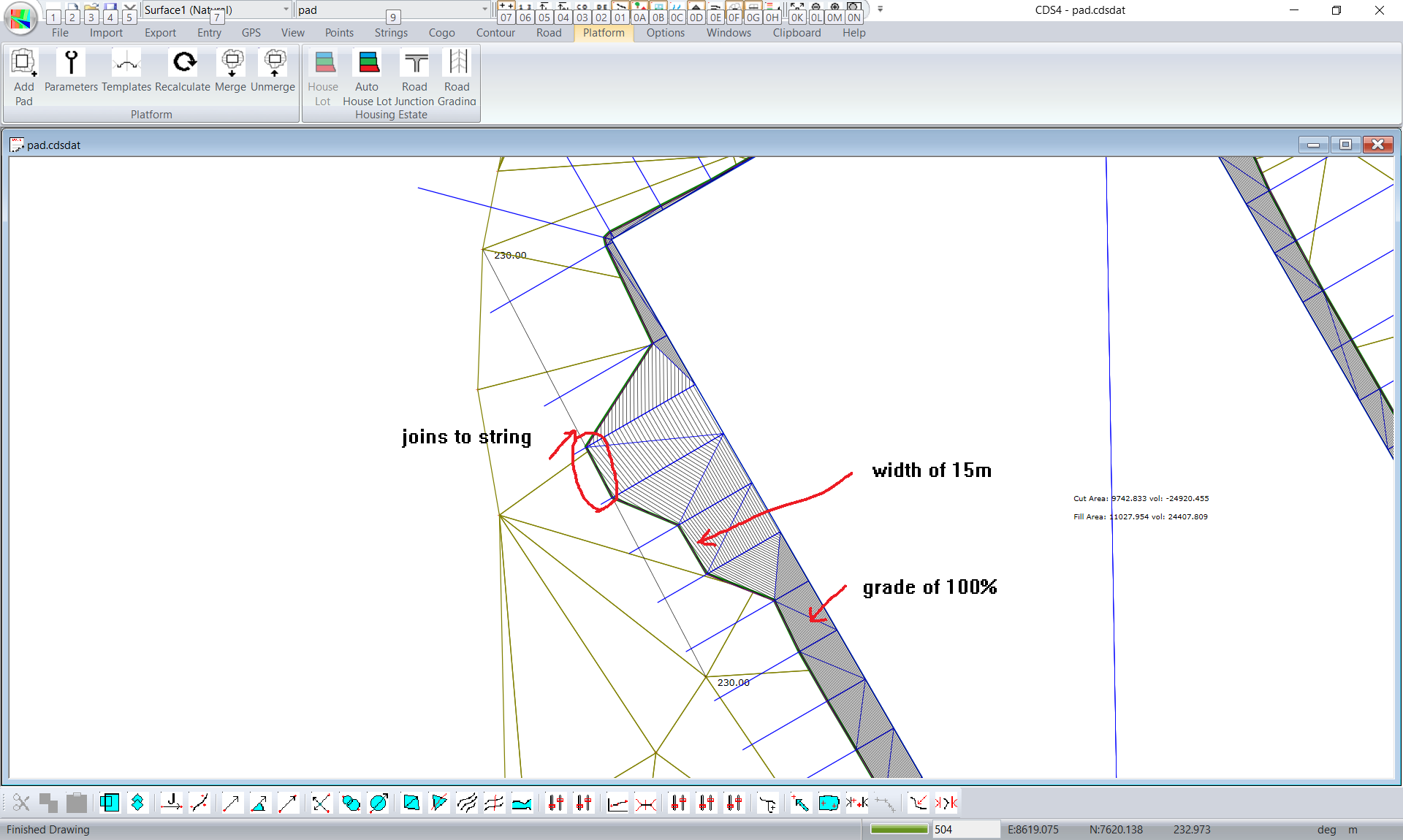Click the Road Junction icon
This screenshot has width=1403, height=840.
click(414, 64)
